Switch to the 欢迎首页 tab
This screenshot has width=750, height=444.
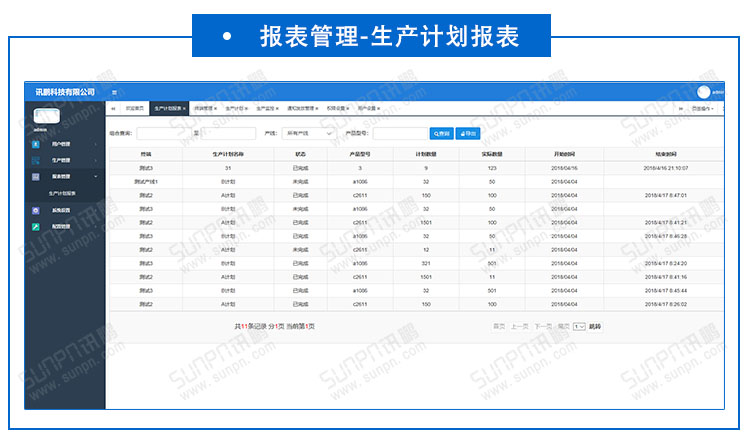pyautogui.click(x=134, y=109)
